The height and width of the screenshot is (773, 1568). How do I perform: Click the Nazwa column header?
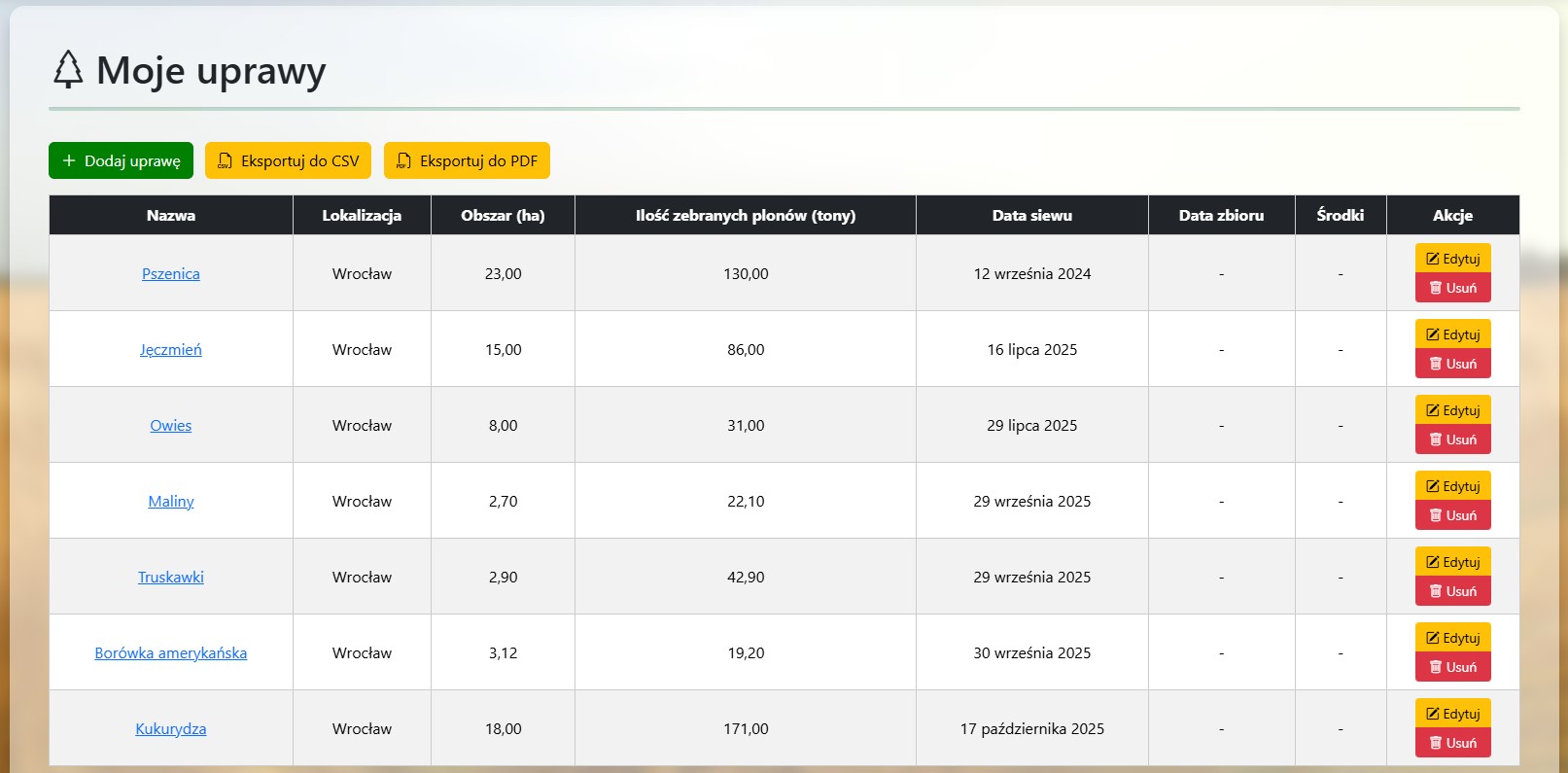[171, 216]
